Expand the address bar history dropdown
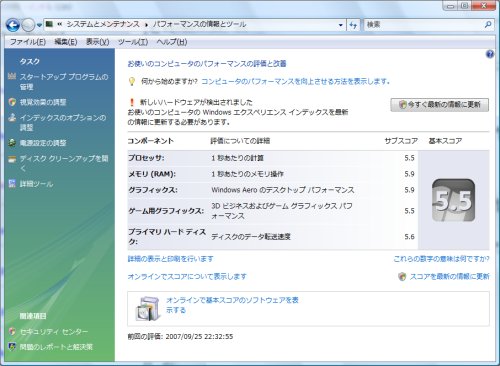 coord(341,25)
